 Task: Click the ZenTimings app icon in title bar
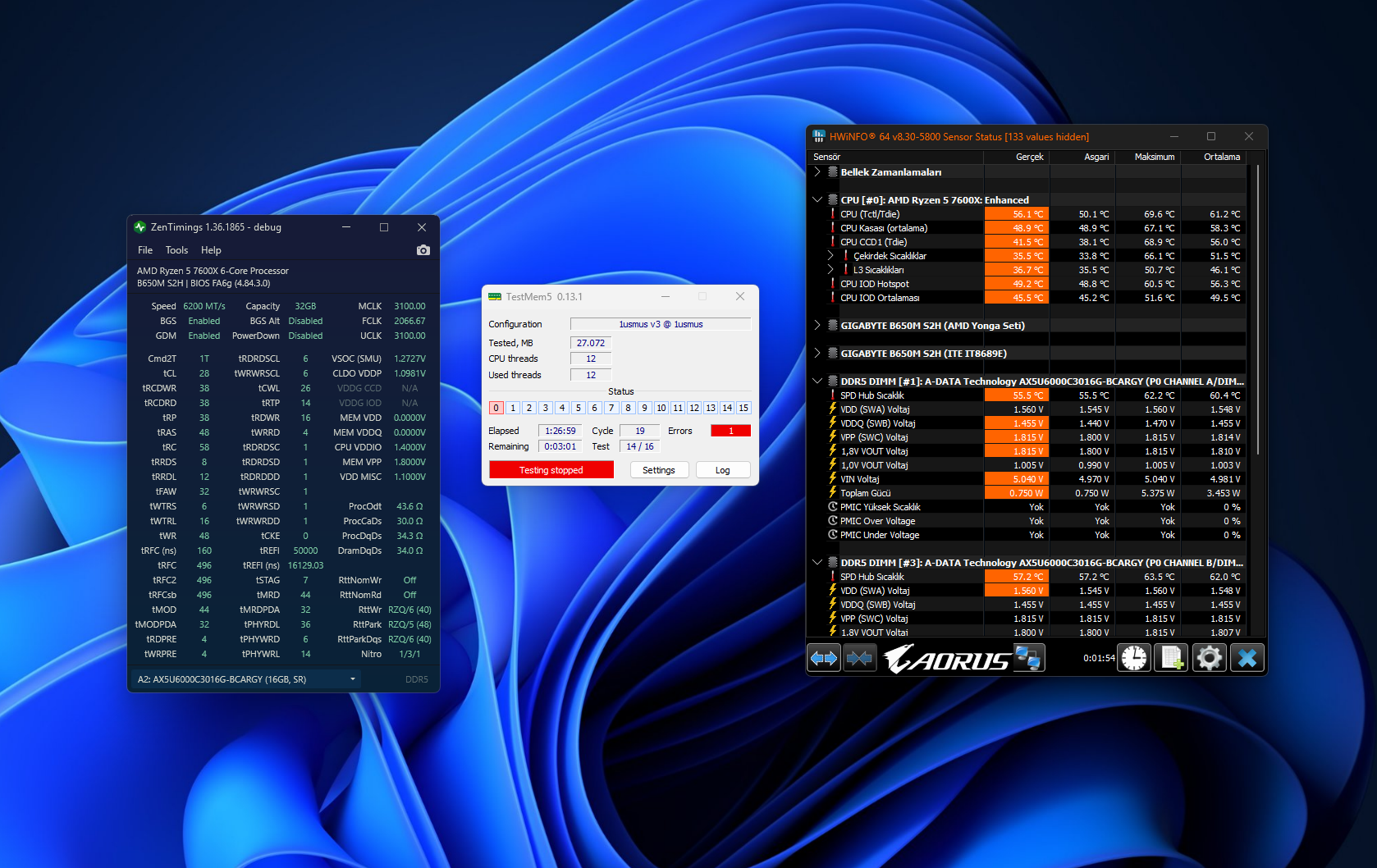click(x=140, y=227)
